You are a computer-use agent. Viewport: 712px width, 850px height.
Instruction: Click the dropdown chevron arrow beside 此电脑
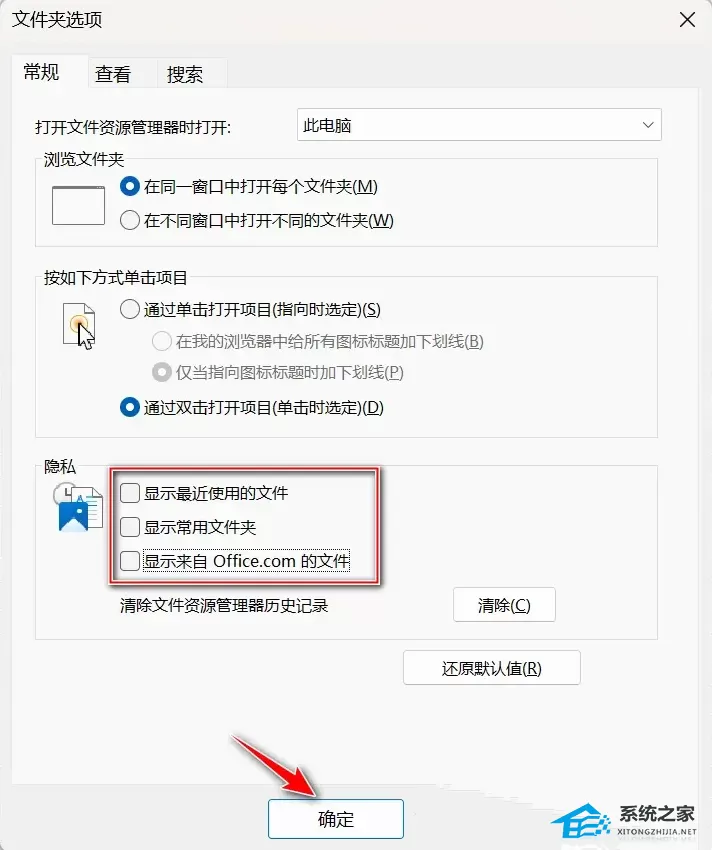point(647,125)
